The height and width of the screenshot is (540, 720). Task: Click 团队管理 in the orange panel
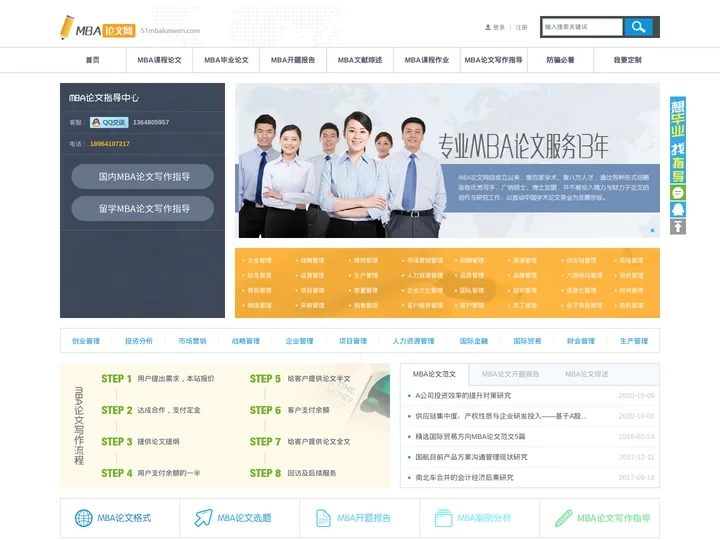coord(472,291)
